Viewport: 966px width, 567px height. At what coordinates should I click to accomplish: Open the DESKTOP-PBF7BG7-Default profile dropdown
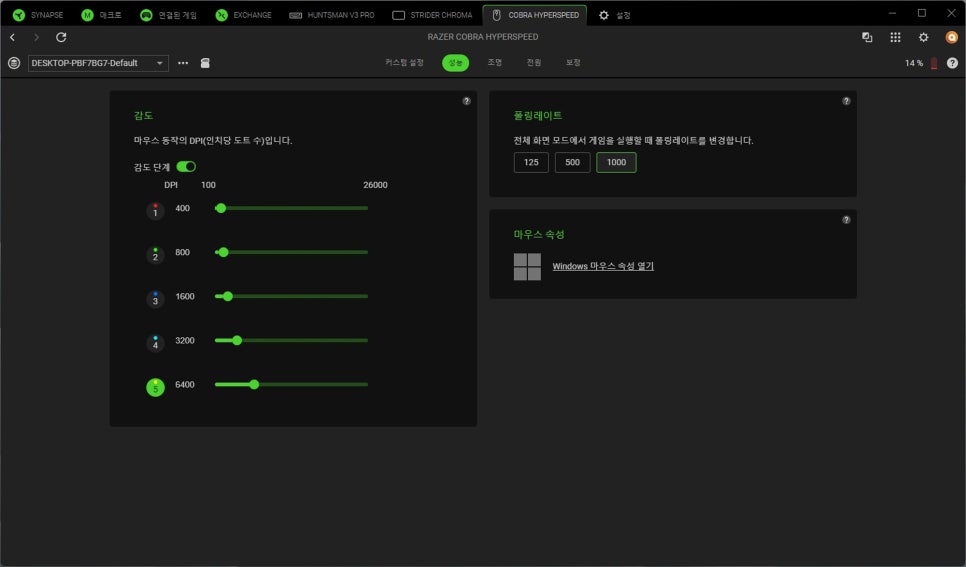pos(98,63)
